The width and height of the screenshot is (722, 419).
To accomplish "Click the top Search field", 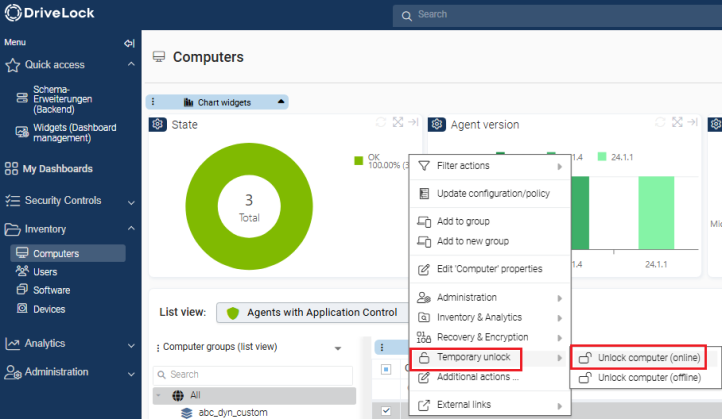I will pos(557,15).
